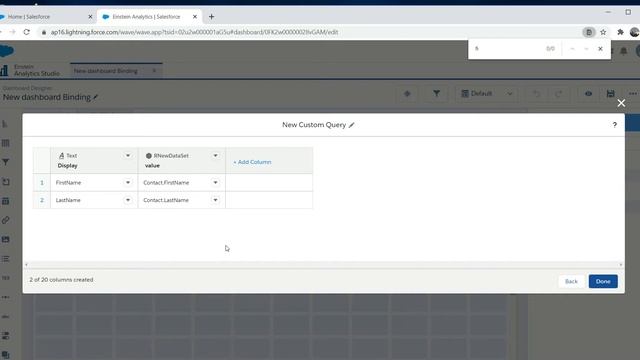Click the Analytics Studio logo icon
This screenshot has height=360, width=640.
click(x=4, y=70)
